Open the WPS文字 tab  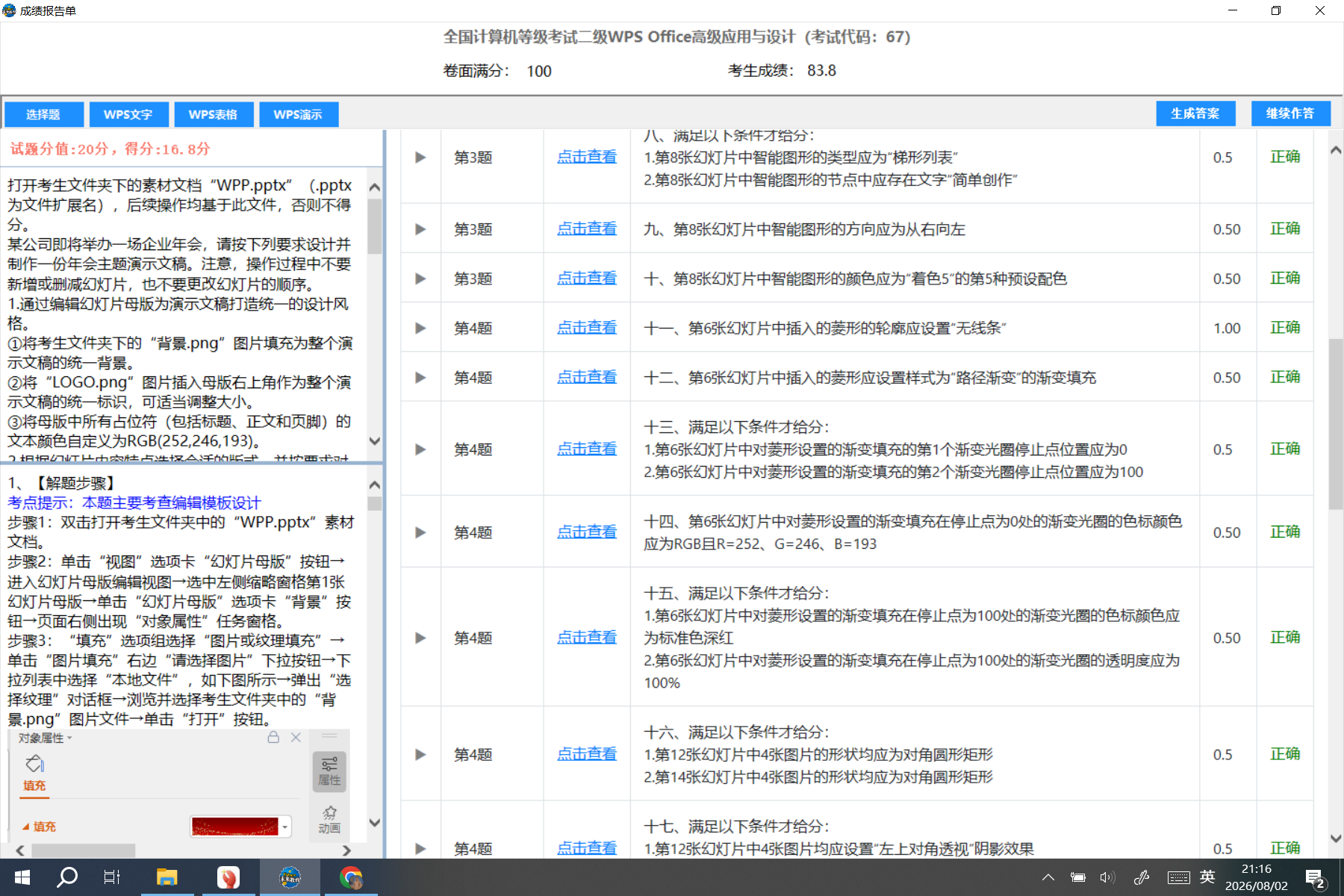(x=128, y=114)
